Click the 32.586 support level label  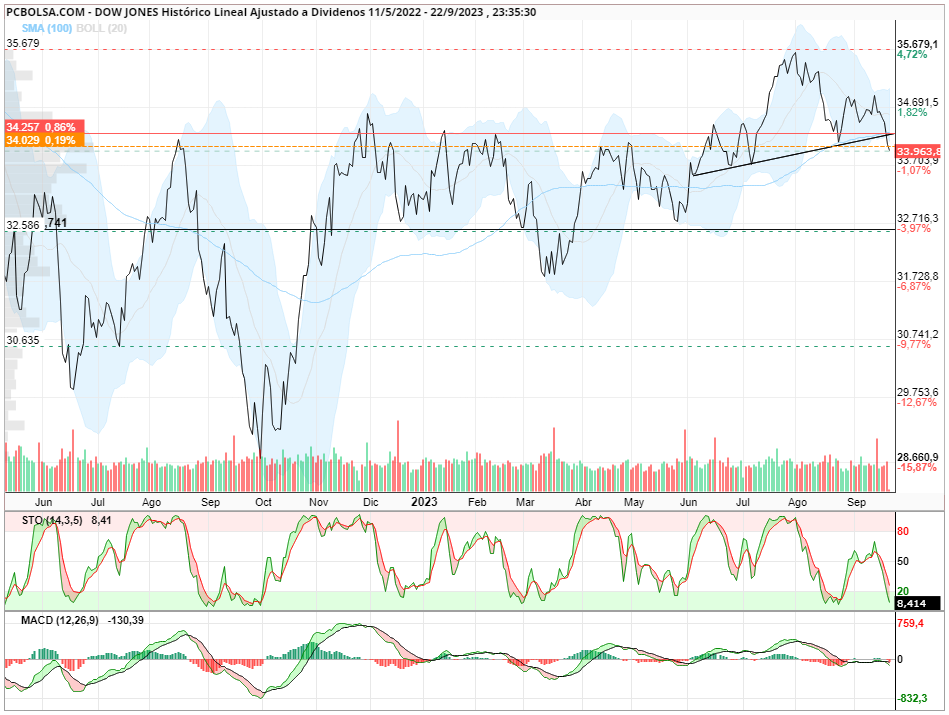(23, 225)
